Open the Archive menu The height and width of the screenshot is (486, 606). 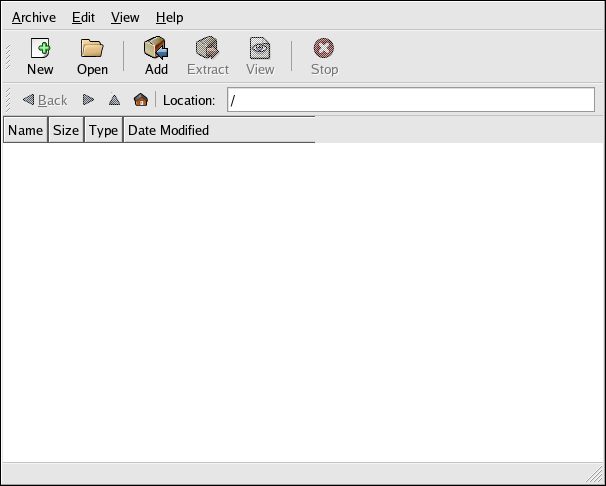pyautogui.click(x=34, y=17)
